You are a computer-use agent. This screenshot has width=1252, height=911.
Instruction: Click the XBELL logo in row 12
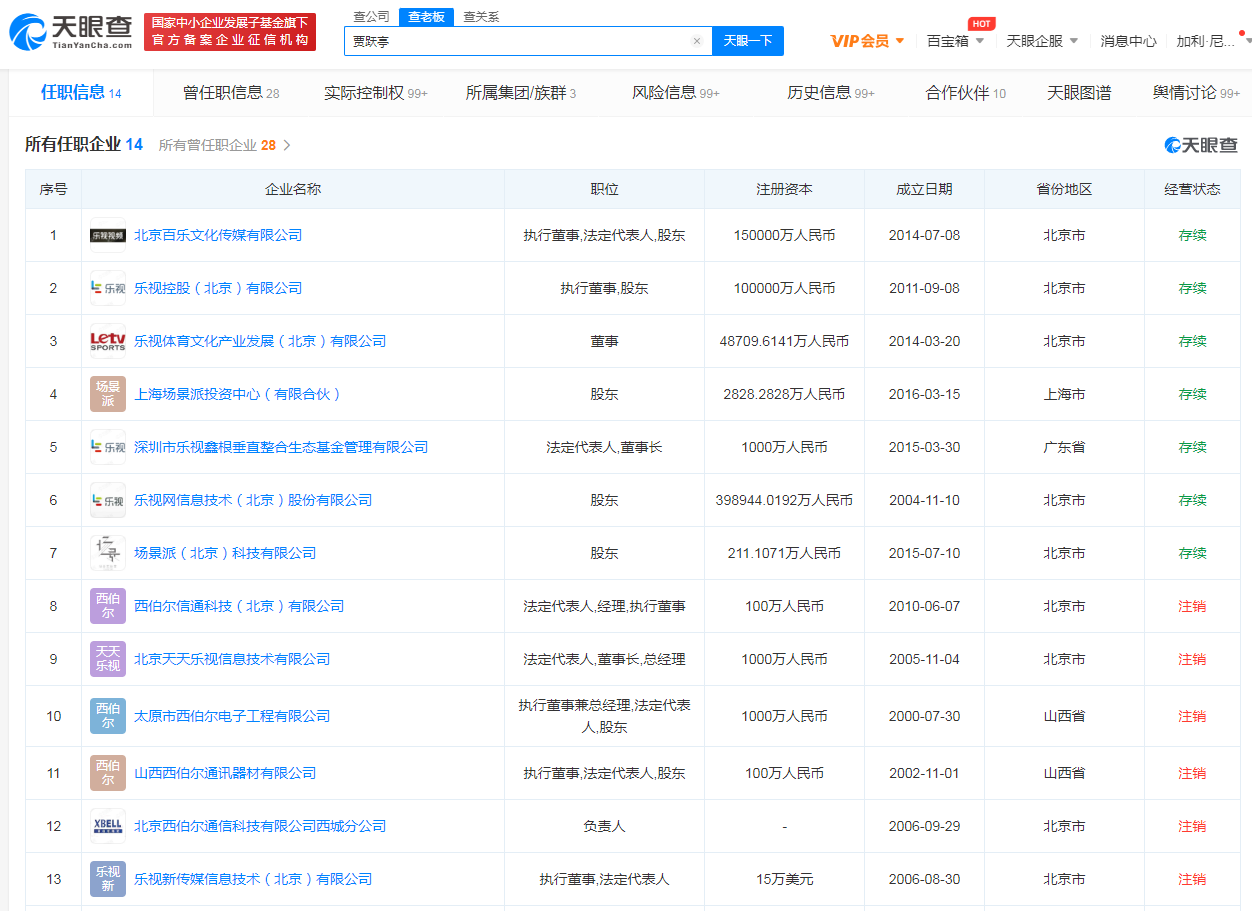pos(108,826)
